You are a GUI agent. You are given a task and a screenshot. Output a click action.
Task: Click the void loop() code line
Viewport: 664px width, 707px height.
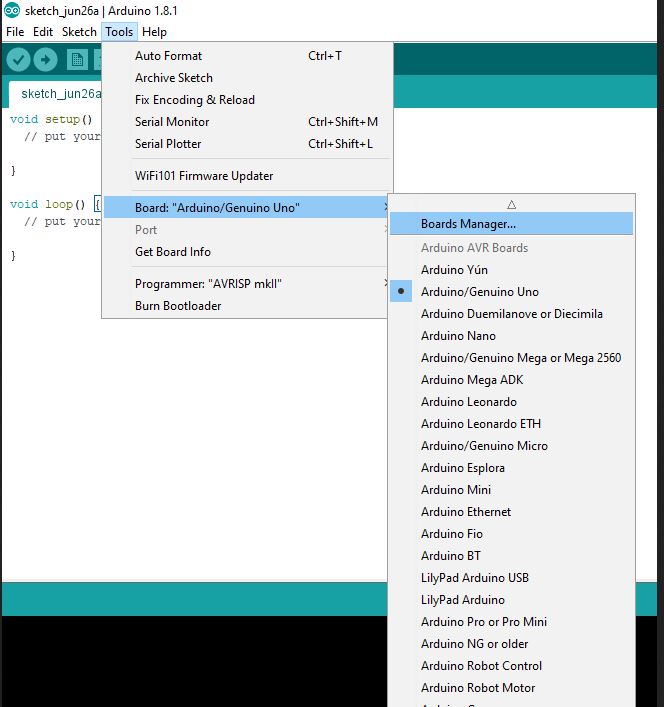(55, 204)
